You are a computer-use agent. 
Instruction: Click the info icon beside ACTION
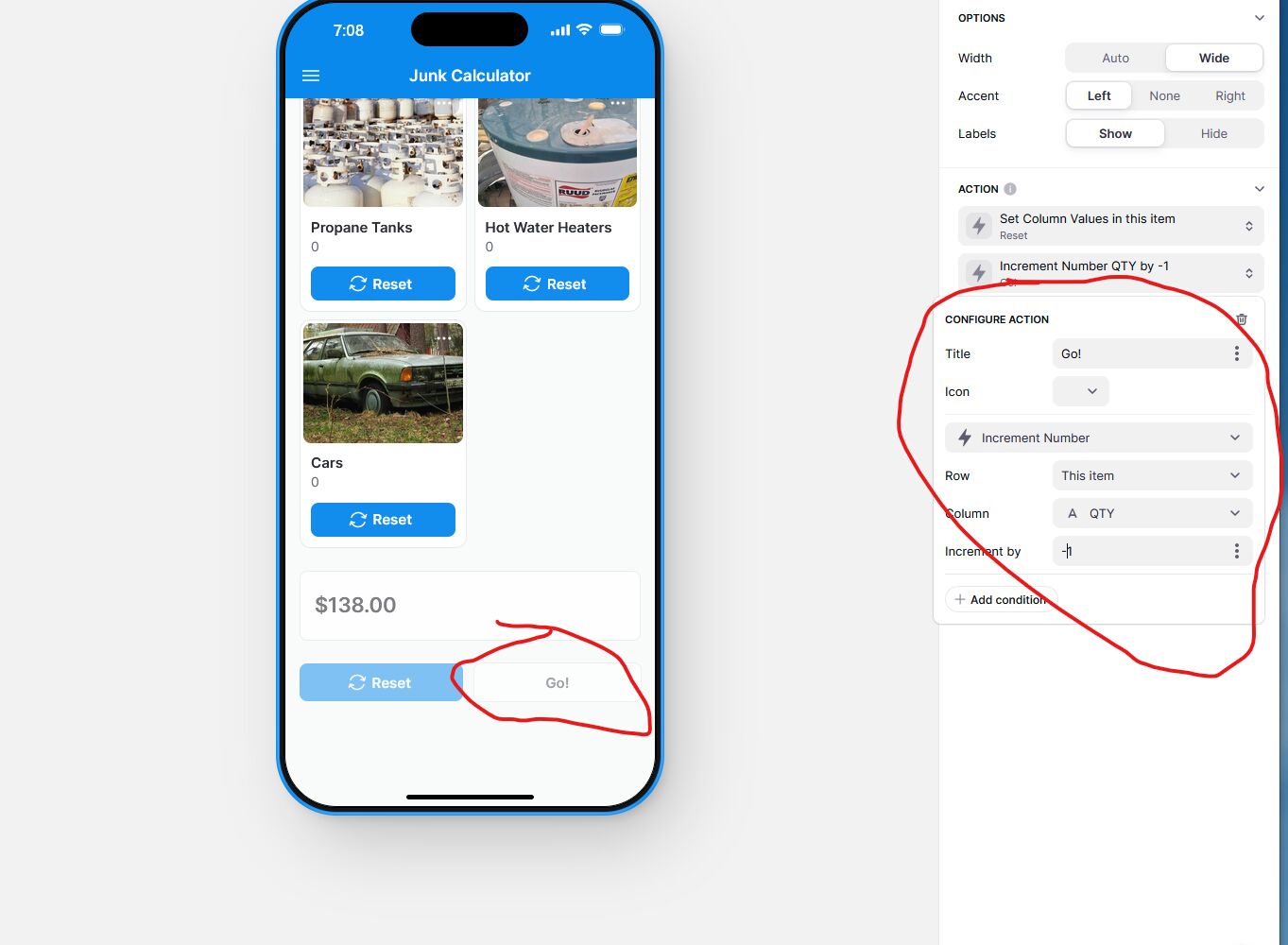[x=1010, y=189]
